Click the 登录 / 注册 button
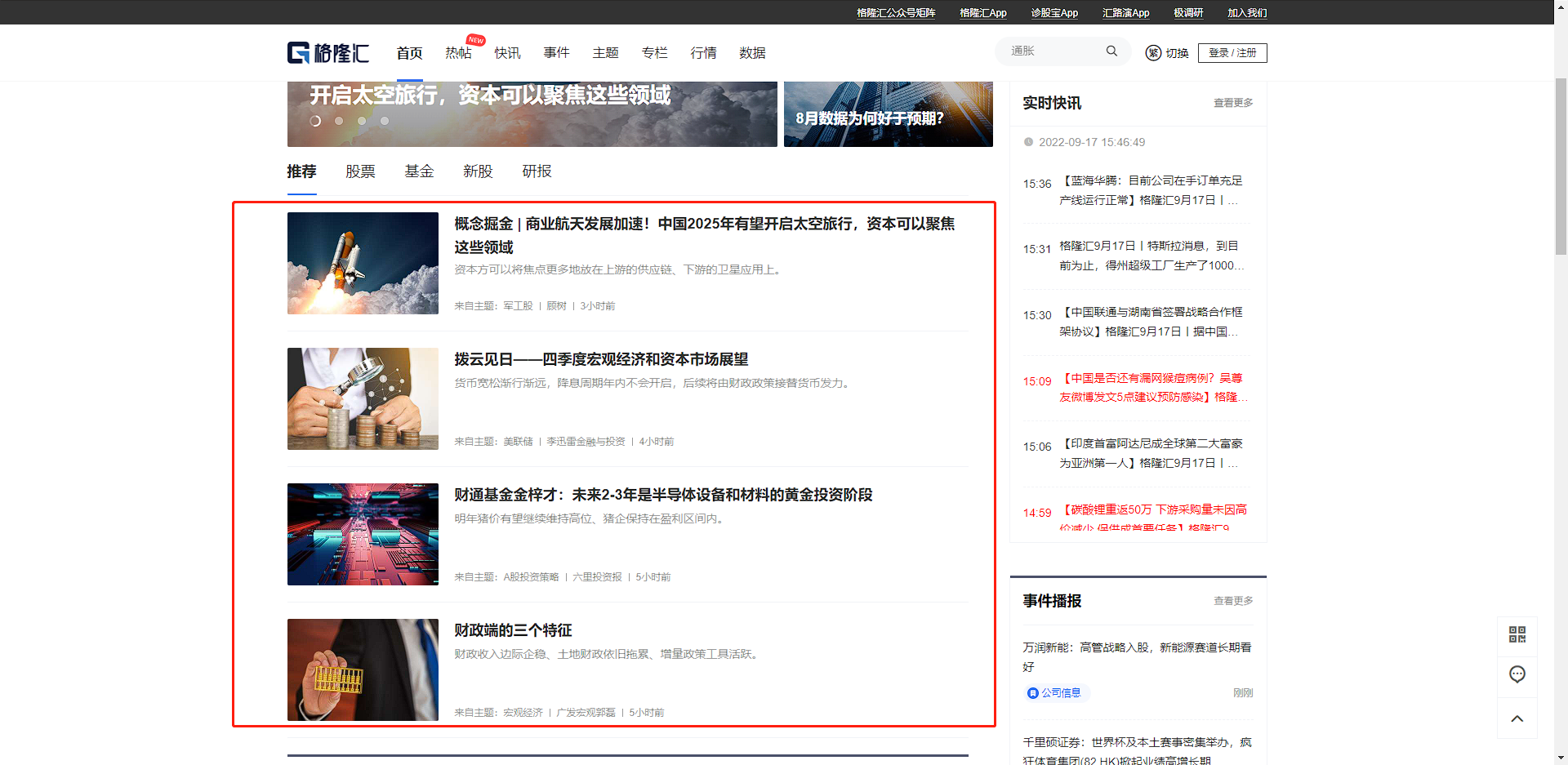1568x765 pixels. 1232,53
